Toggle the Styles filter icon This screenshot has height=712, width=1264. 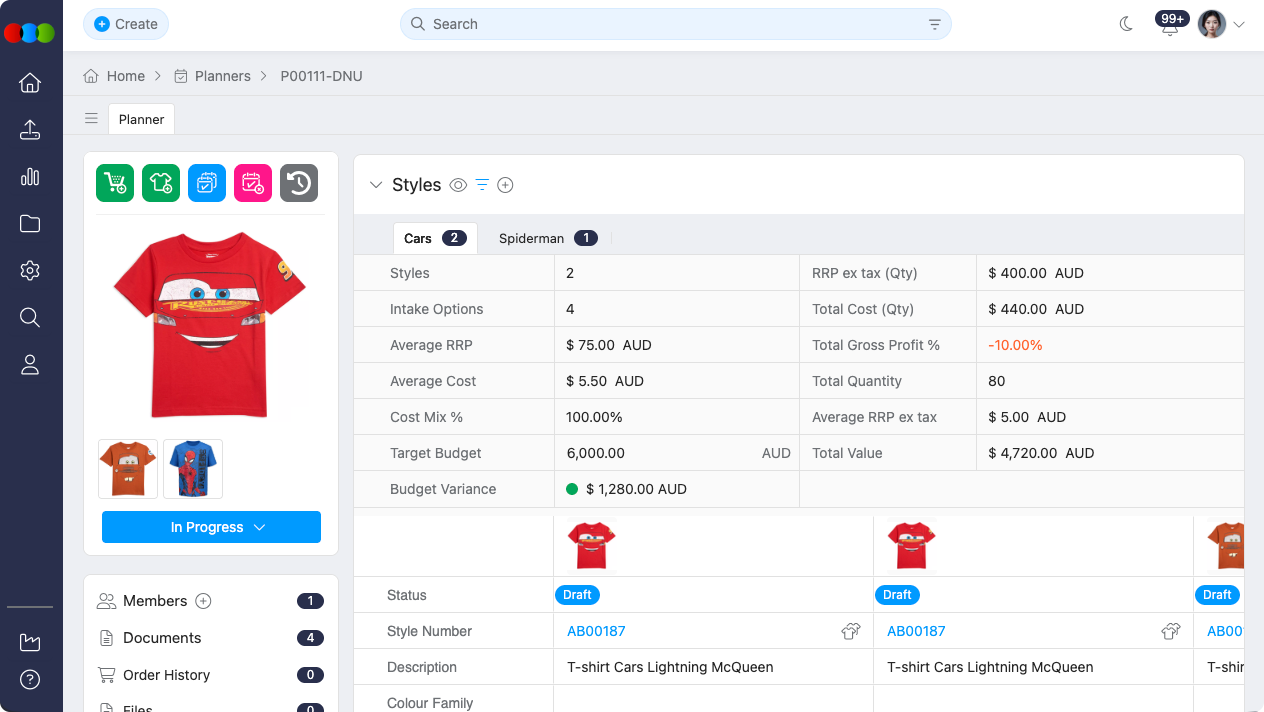(481, 185)
